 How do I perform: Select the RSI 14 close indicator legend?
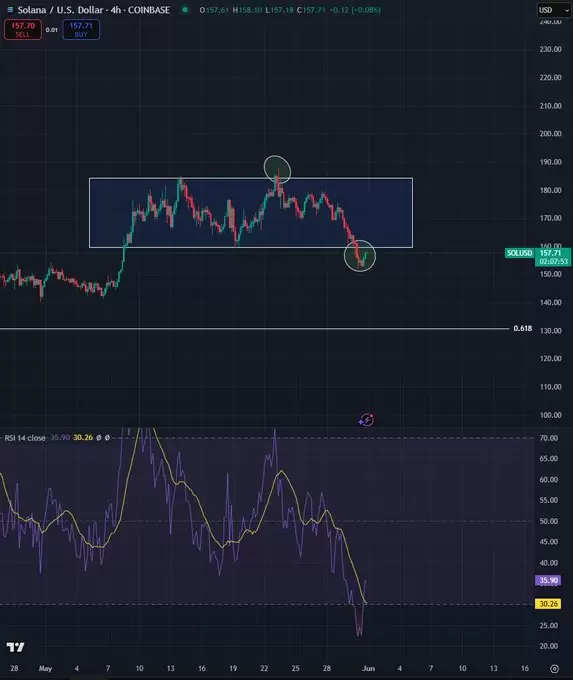[25, 438]
